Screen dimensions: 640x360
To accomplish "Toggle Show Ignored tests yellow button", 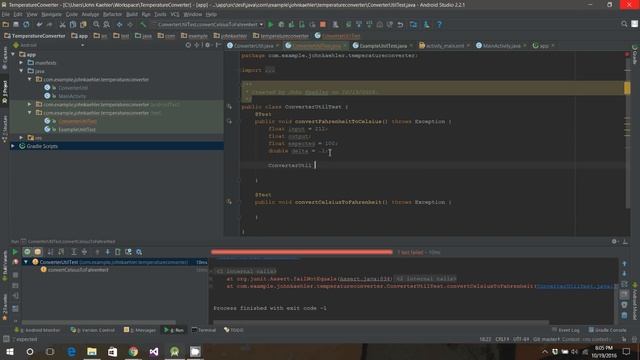I will click(x=38, y=252).
